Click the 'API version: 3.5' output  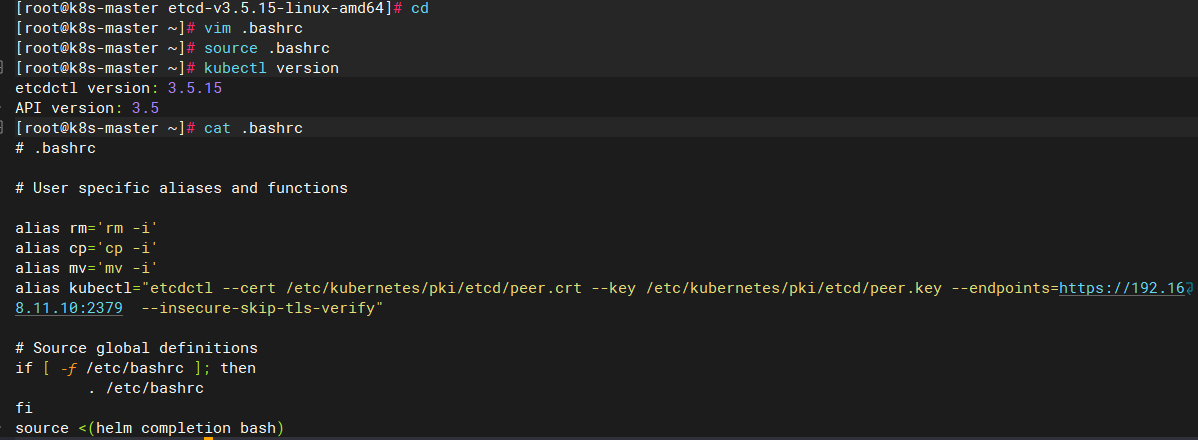[x=87, y=108]
